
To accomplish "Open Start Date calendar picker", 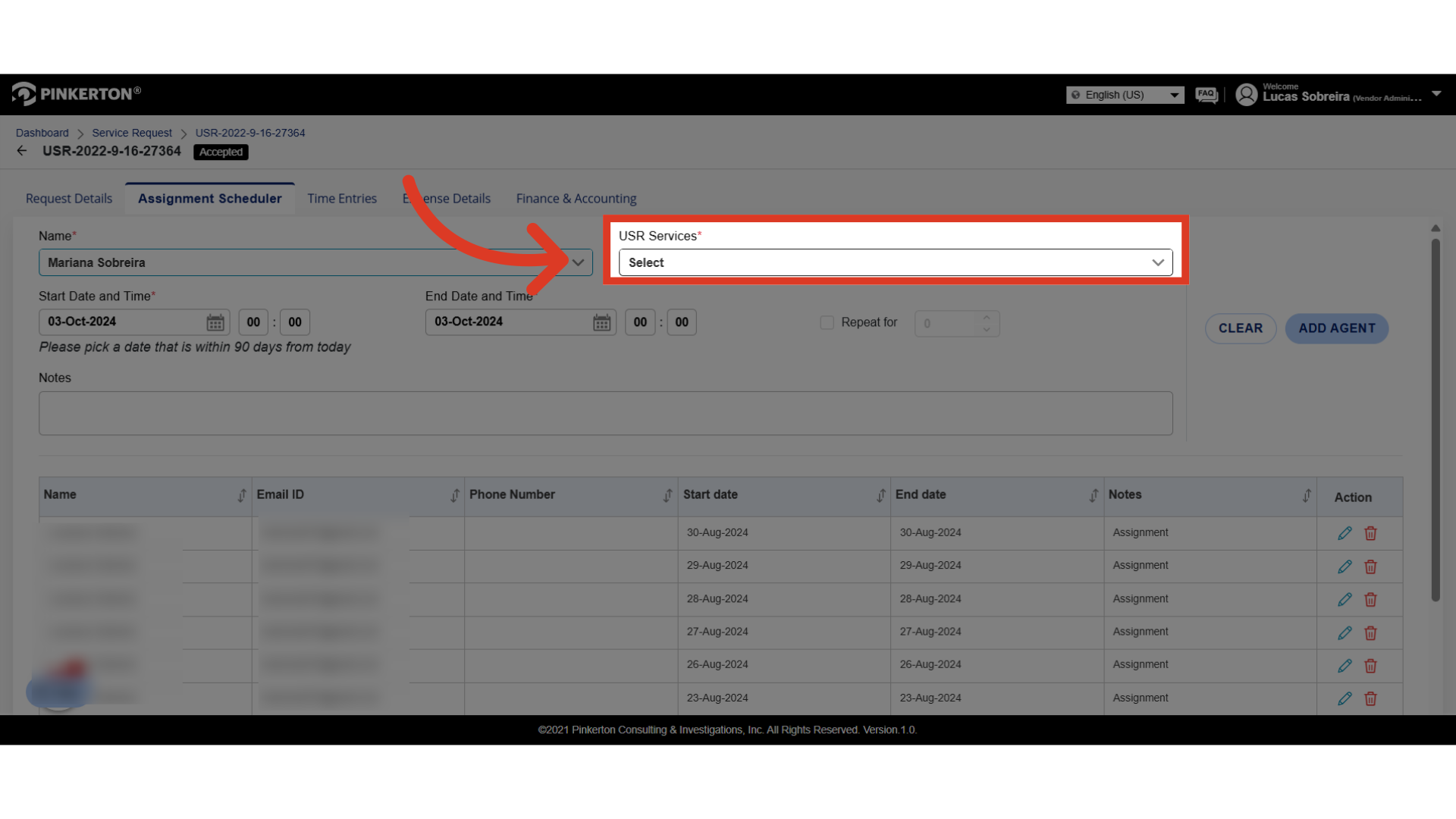I will [x=215, y=322].
